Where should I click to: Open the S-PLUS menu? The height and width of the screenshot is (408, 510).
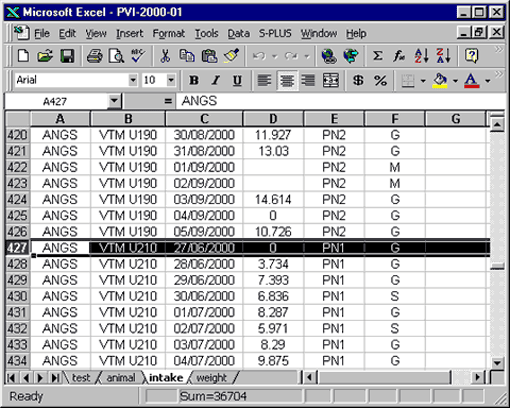pos(275,33)
